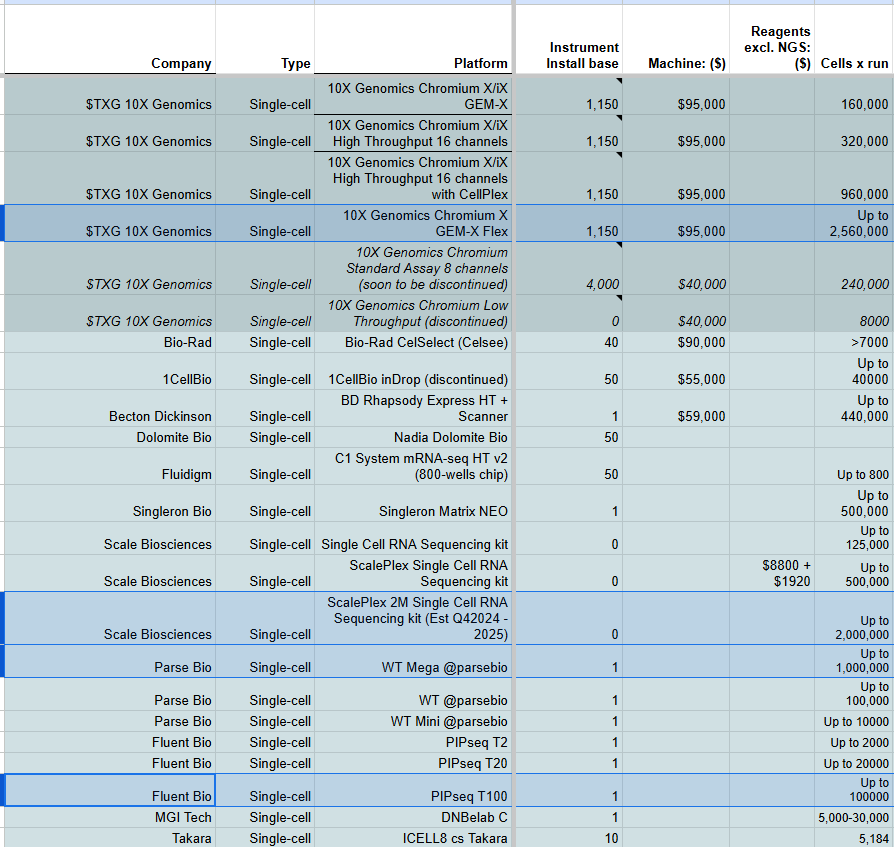Click the 1CellBio inDrop (discontinued) cell
This screenshot has width=894, height=847.
pyautogui.click(x=413, y=372)
